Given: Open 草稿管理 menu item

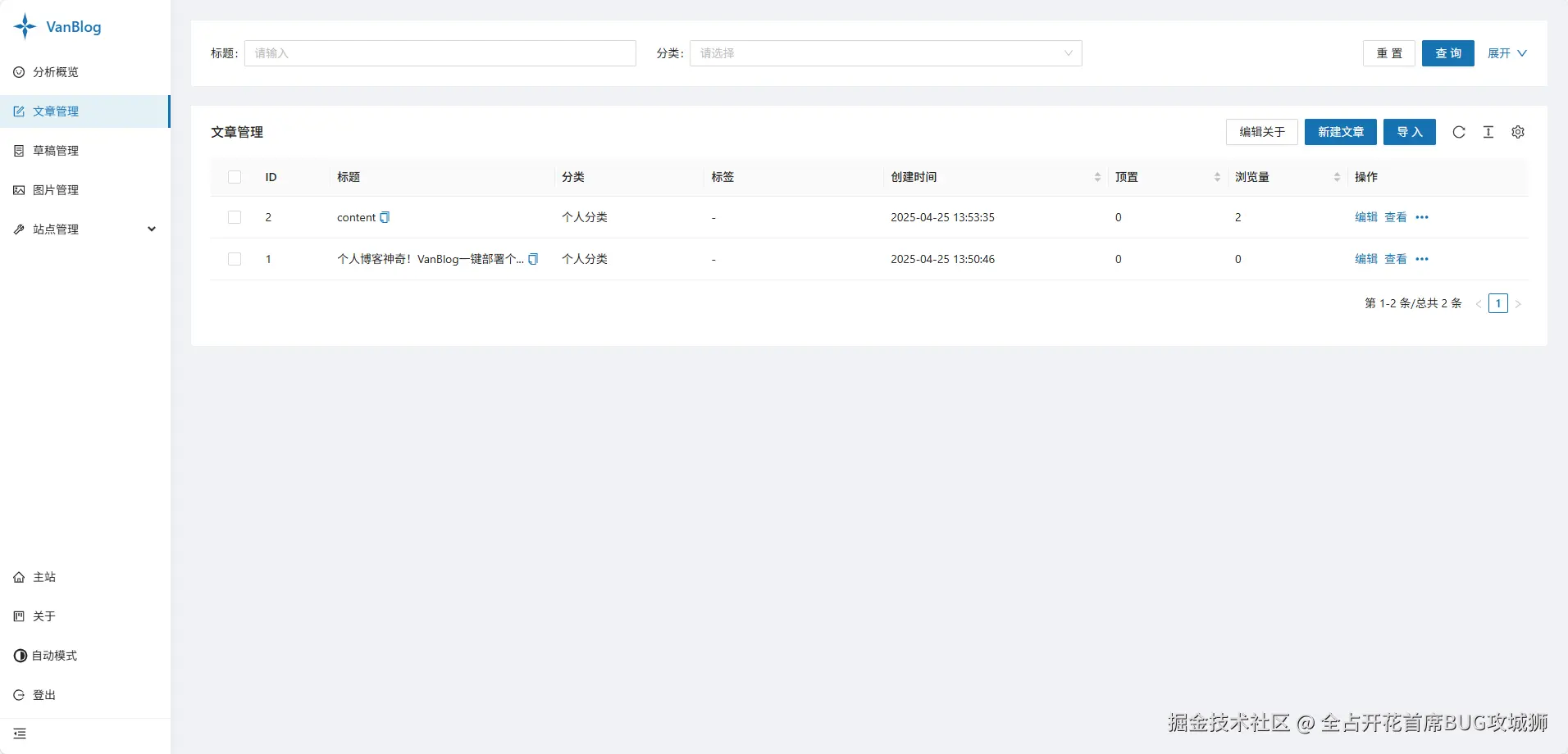Looking at the screenshot, I should tap(85, 151).
